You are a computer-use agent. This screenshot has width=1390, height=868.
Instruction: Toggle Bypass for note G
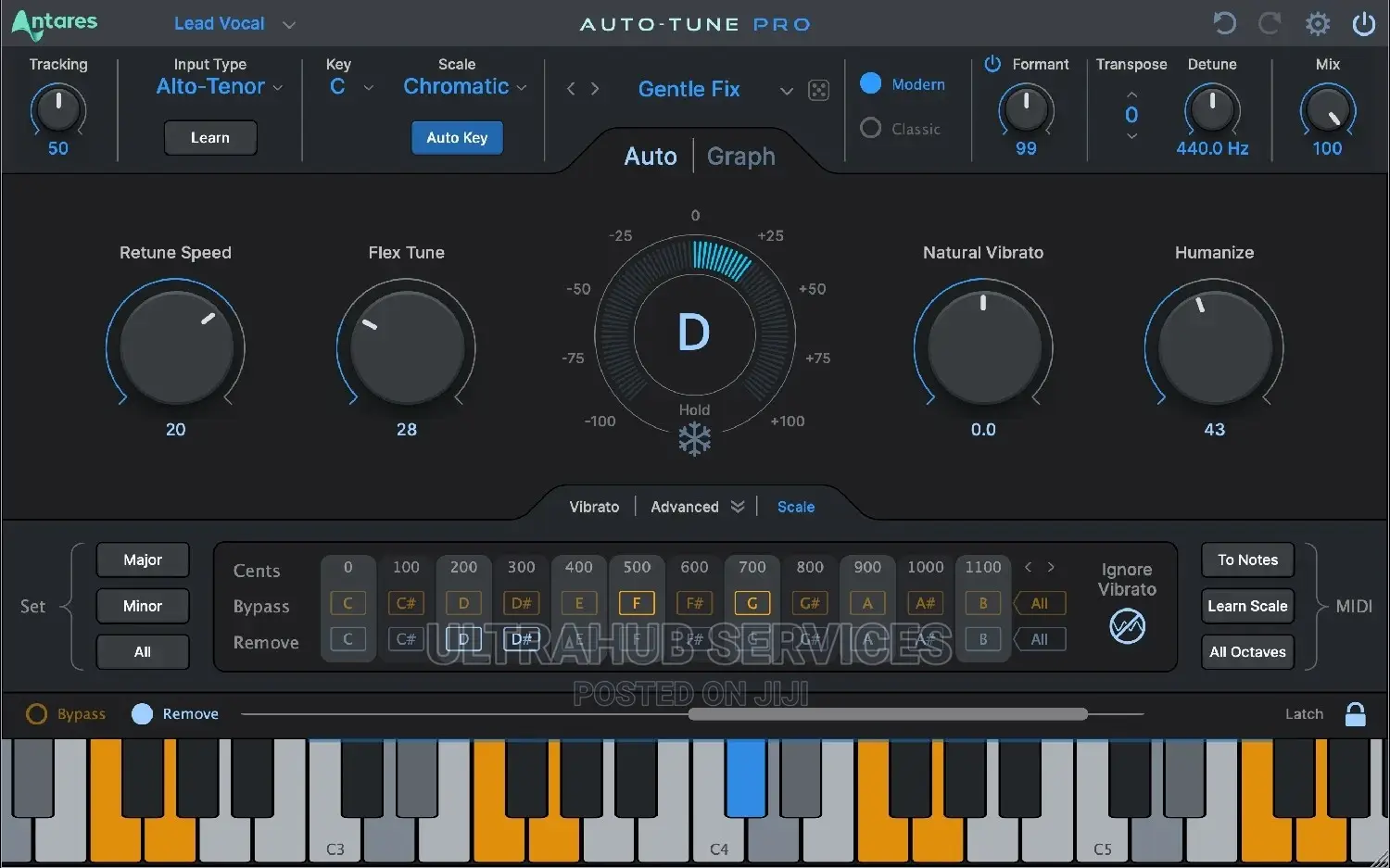click(752, 603)
